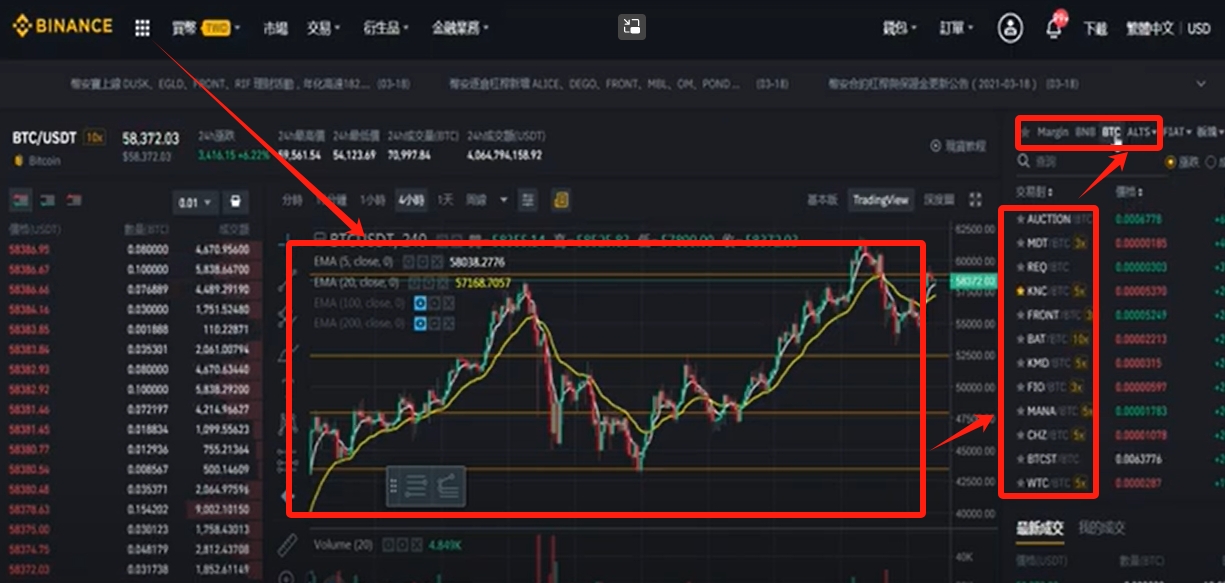Screen dimensions: 1225x583
Task: Open the 市場 markets page
Action: (275, 28)
